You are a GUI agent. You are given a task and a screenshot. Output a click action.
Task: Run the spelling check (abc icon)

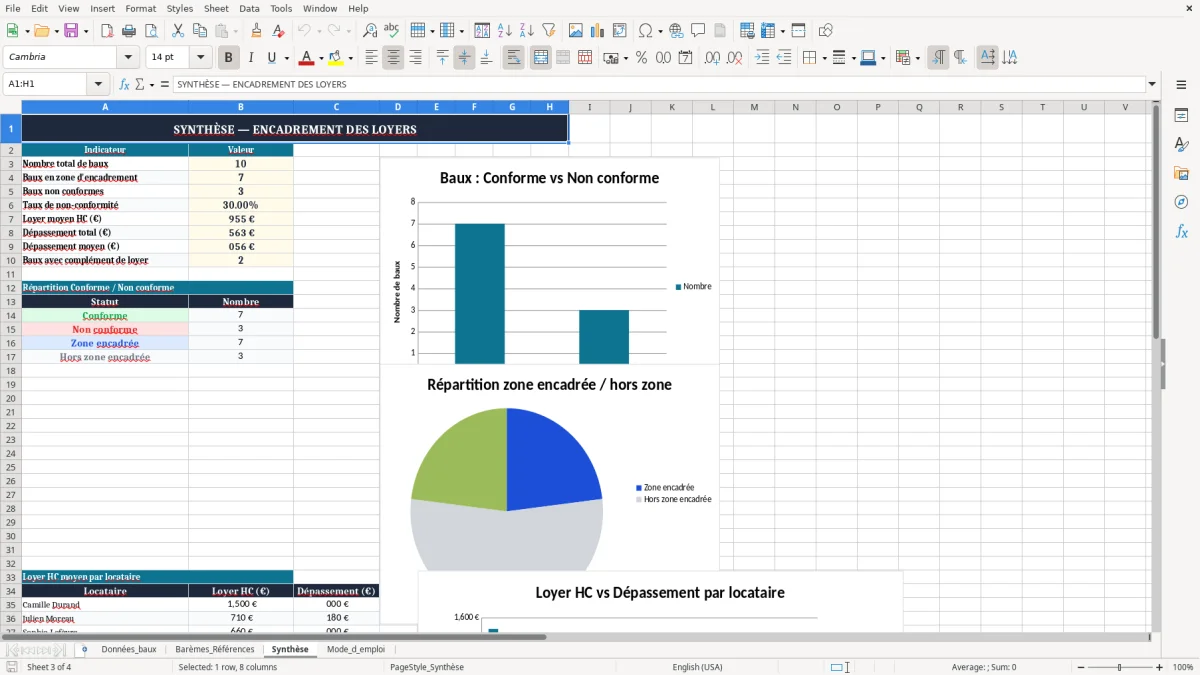click(x=392, y=31)
